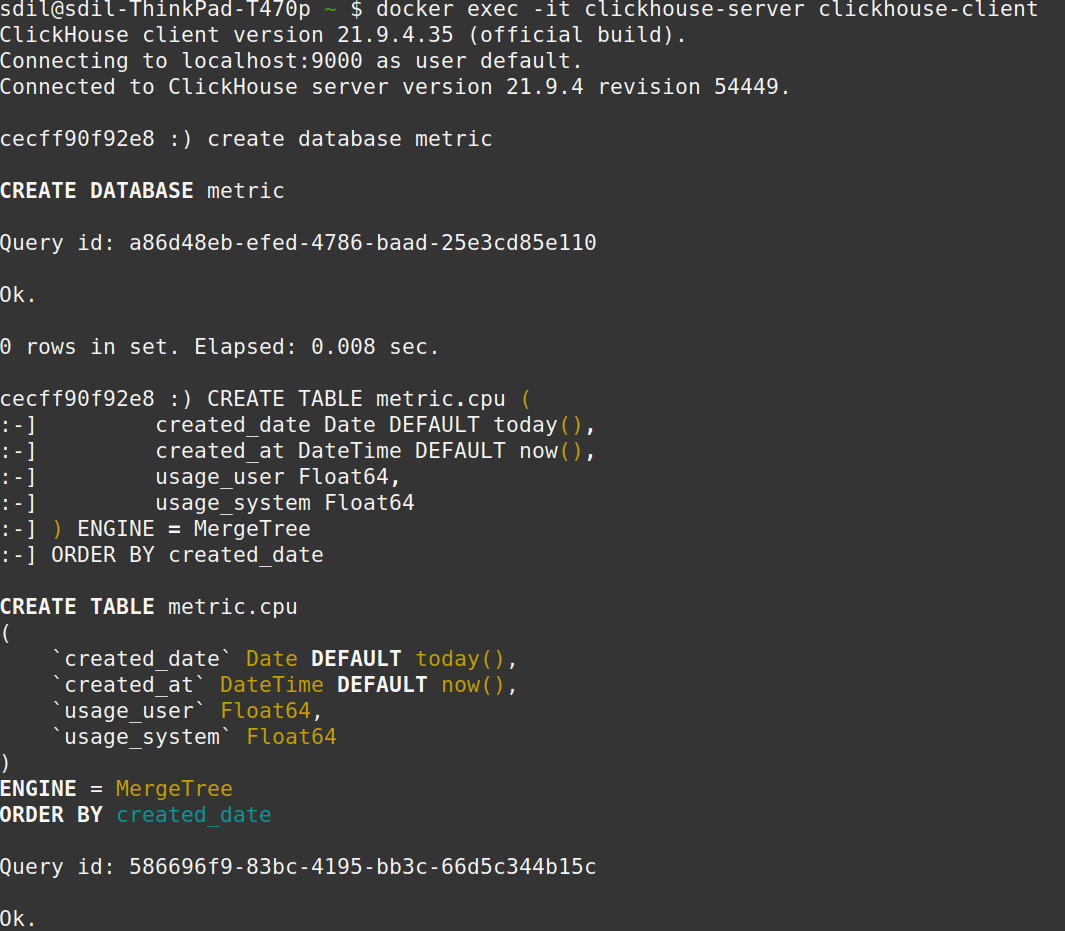Click the Elapsed: 0.008 sec text

pos(317,346)
